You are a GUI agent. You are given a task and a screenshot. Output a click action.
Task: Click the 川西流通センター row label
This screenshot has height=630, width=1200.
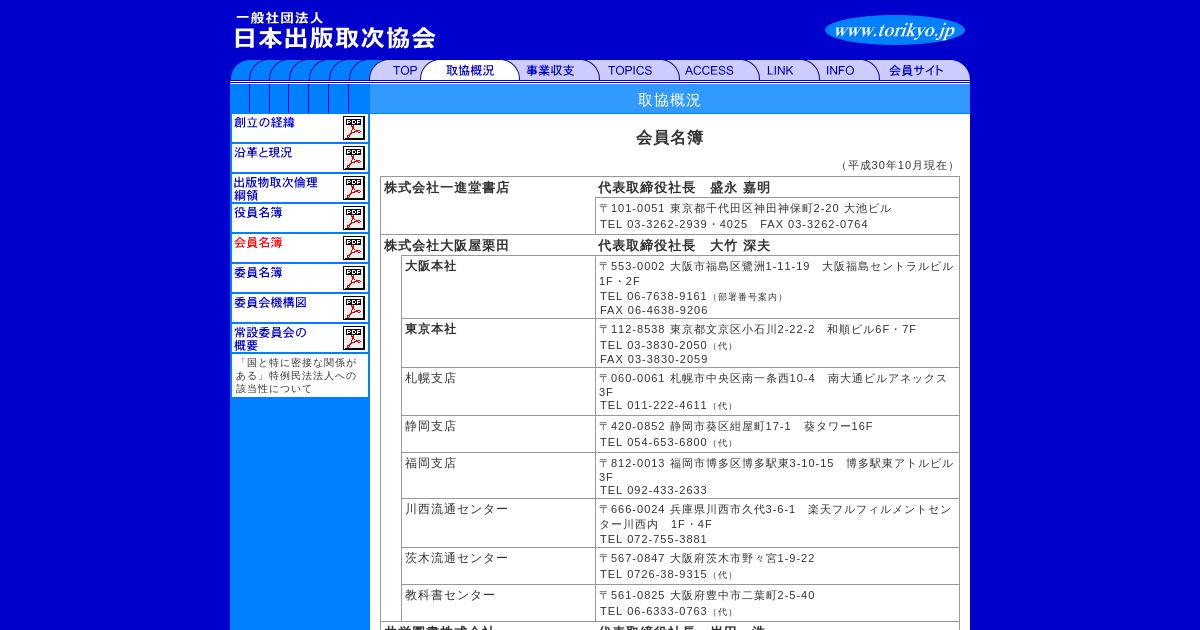(456, 509)
